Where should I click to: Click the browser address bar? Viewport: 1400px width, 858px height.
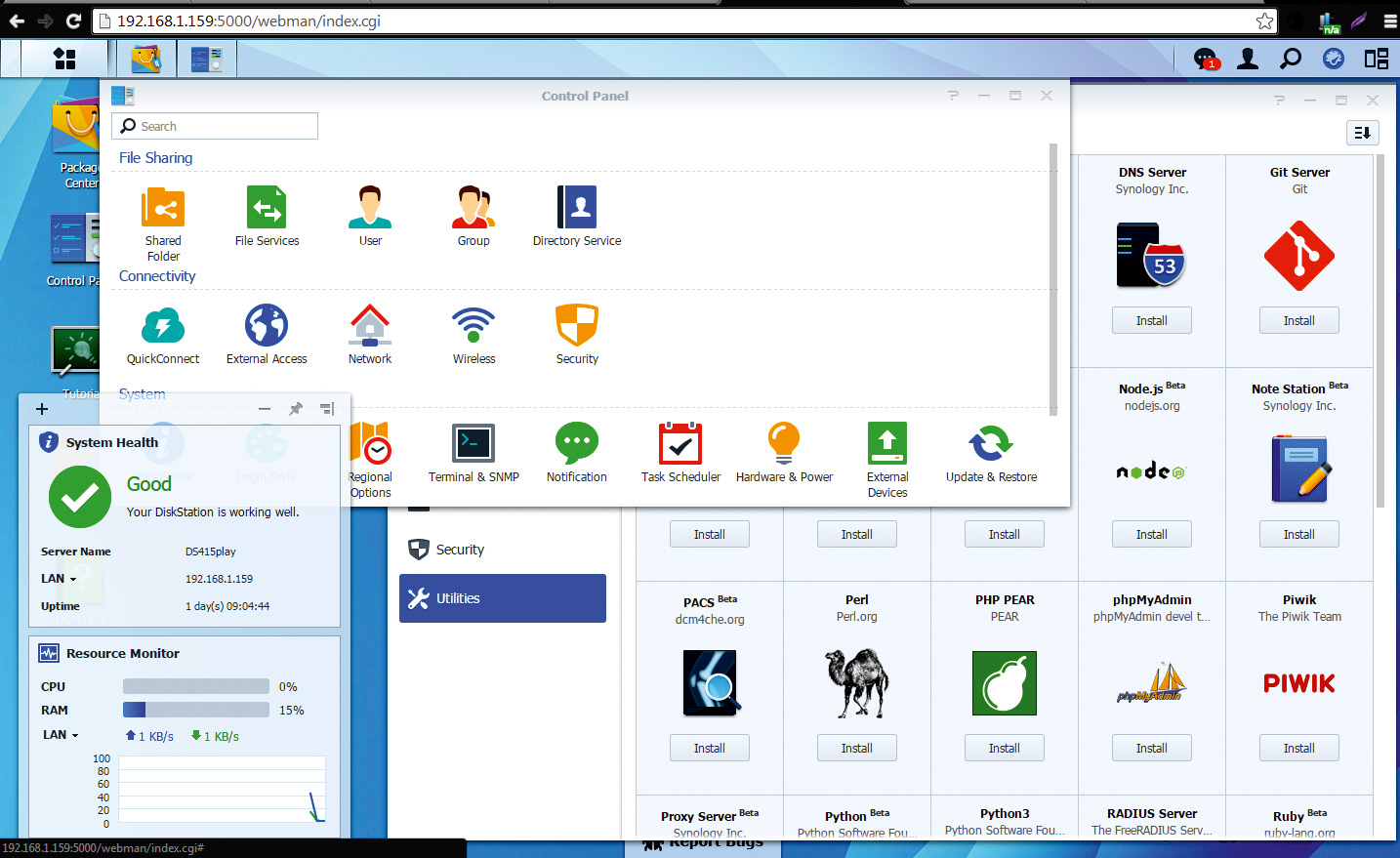tap(685, 20)
